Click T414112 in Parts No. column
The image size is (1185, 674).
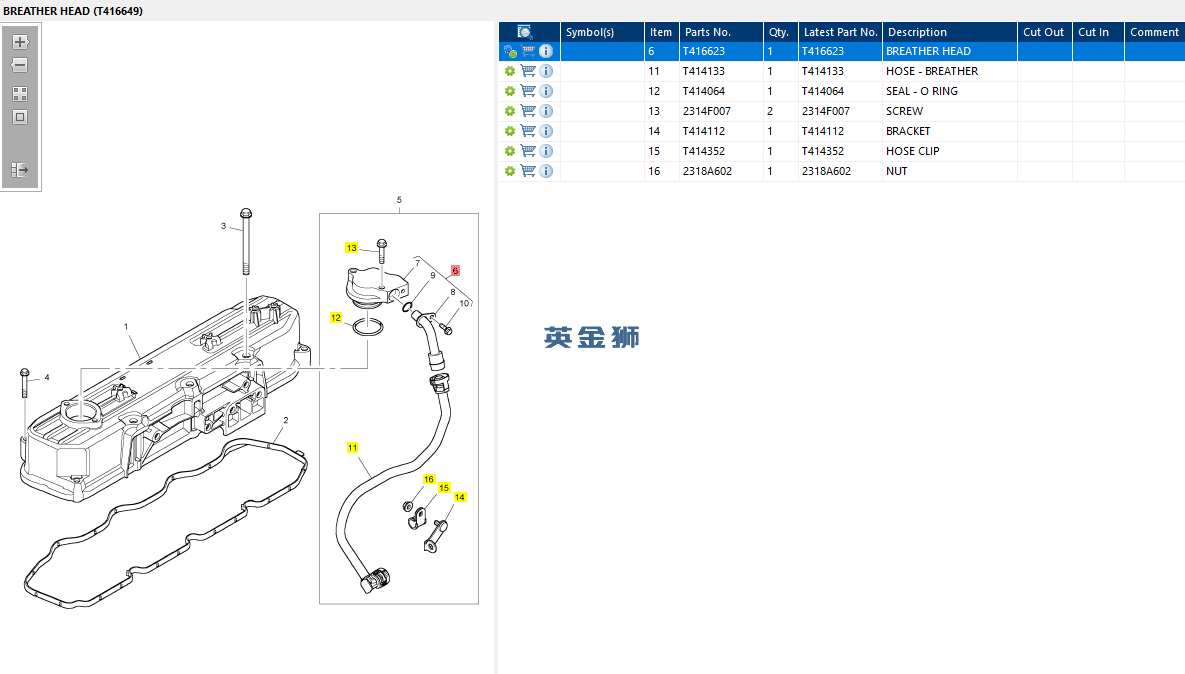[704, 131]
